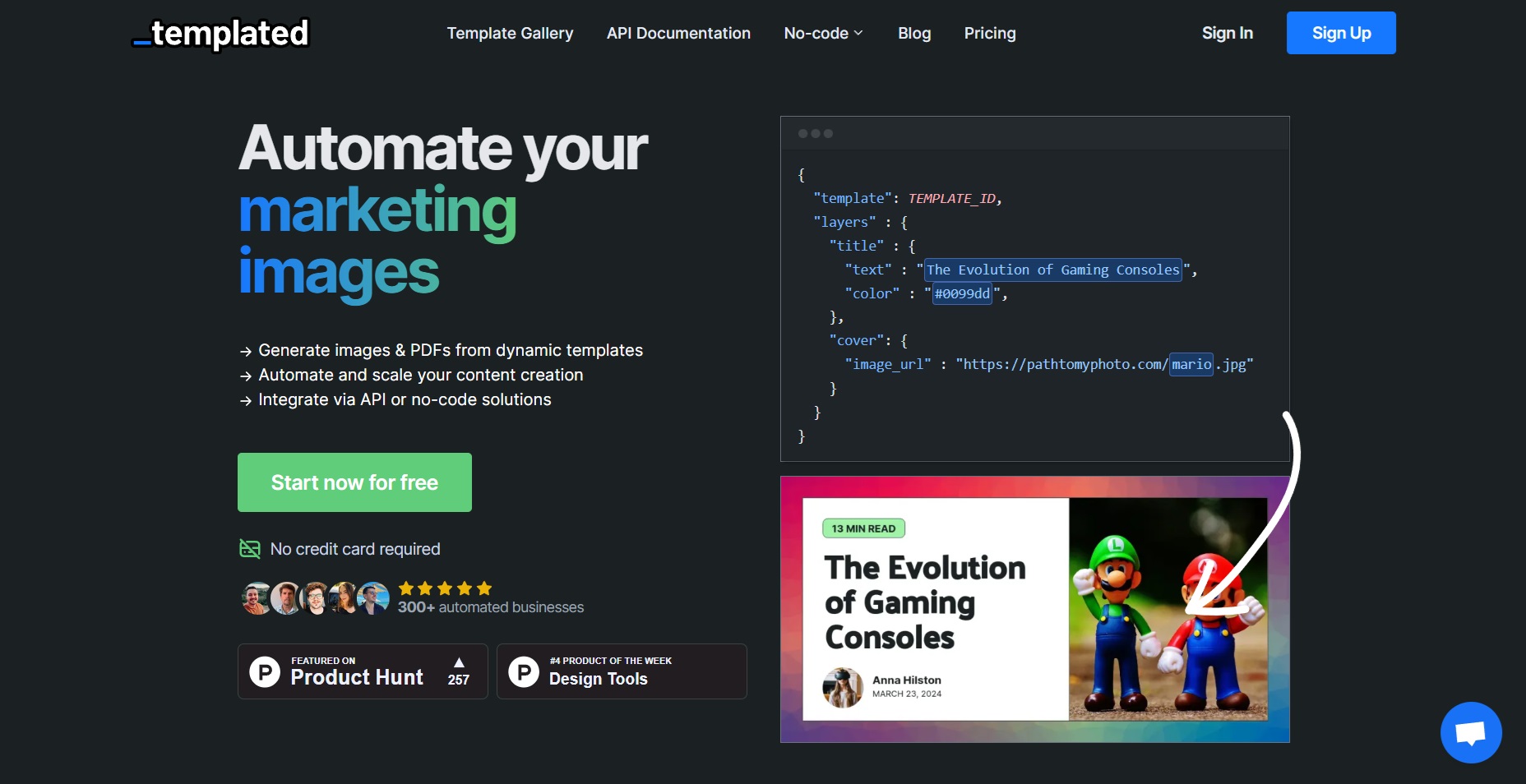Click the blog card title 'The Evolution of Gaming Consoles'
1526x784 pixels.
pyautogui.click(x=925, y=602)
